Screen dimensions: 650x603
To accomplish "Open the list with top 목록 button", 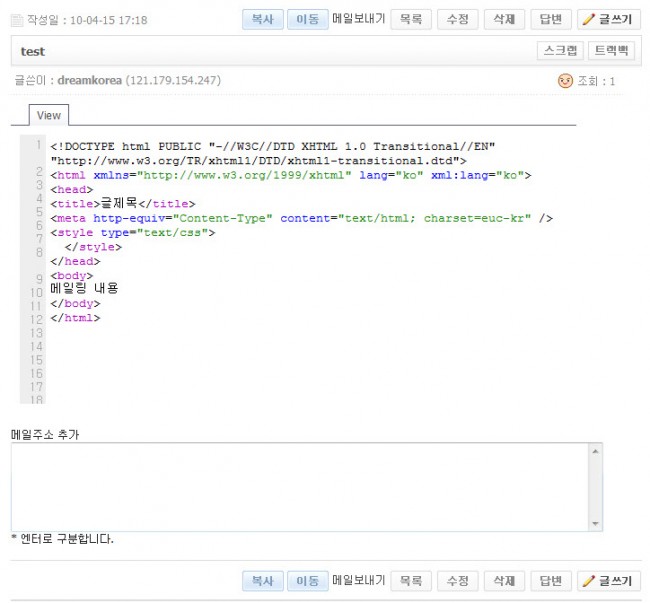I will (410, 19).
